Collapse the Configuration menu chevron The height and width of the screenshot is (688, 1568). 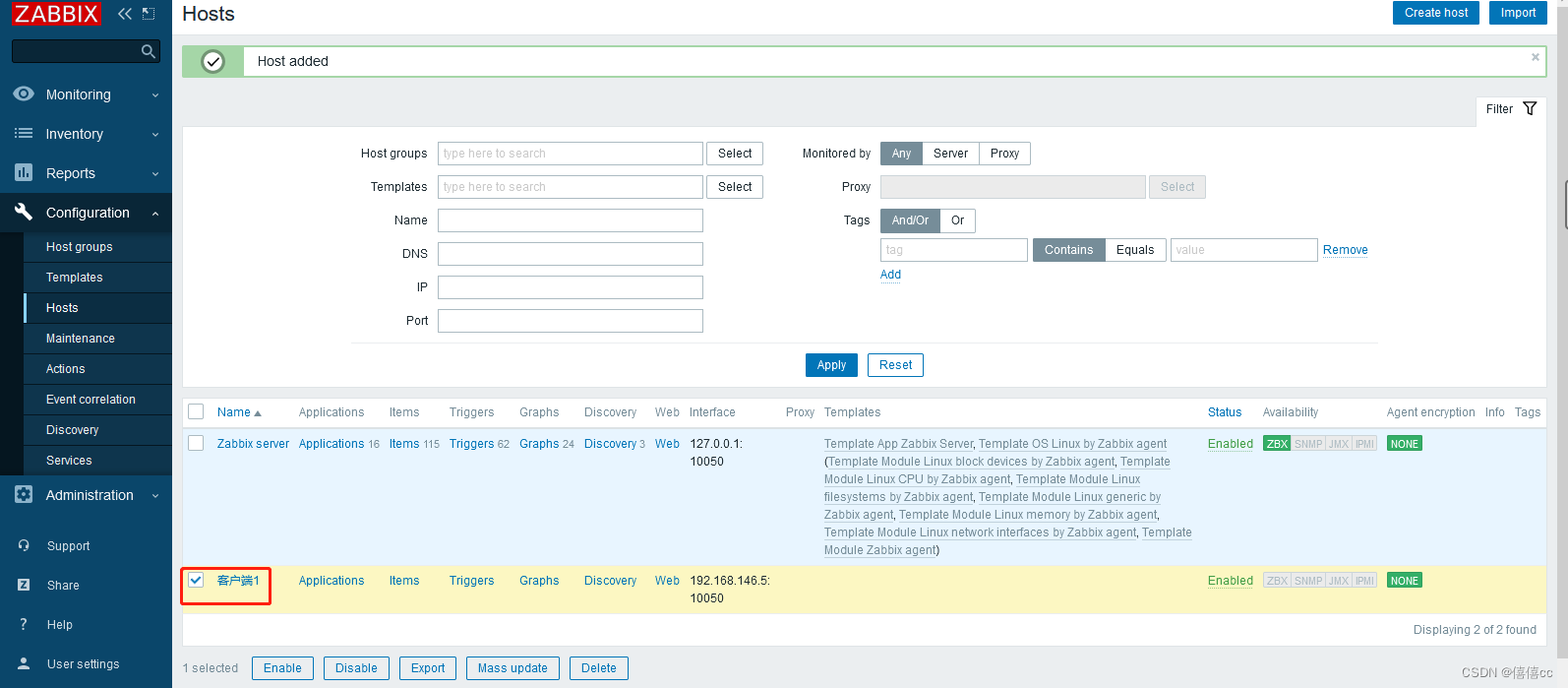pyautogui.click(x=155, y=214)
